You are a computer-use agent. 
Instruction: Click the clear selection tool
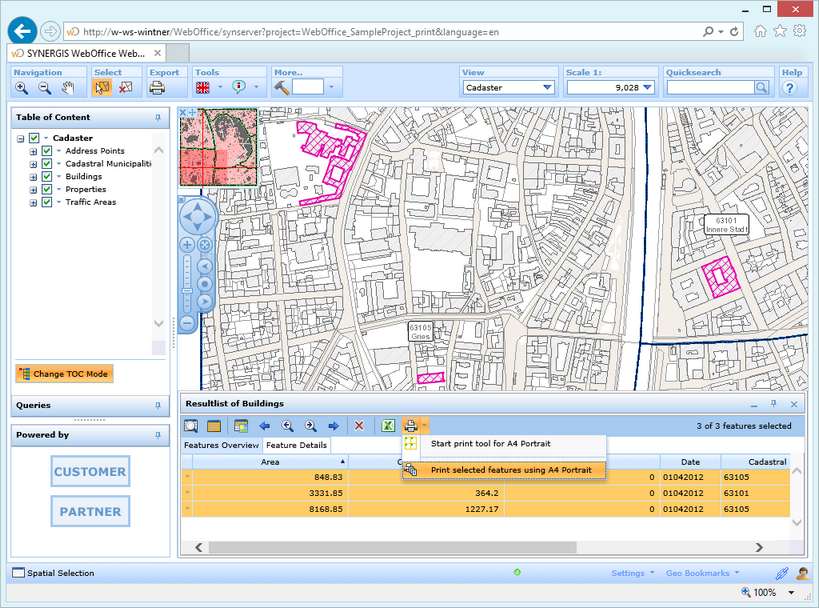tap(126, 88)
